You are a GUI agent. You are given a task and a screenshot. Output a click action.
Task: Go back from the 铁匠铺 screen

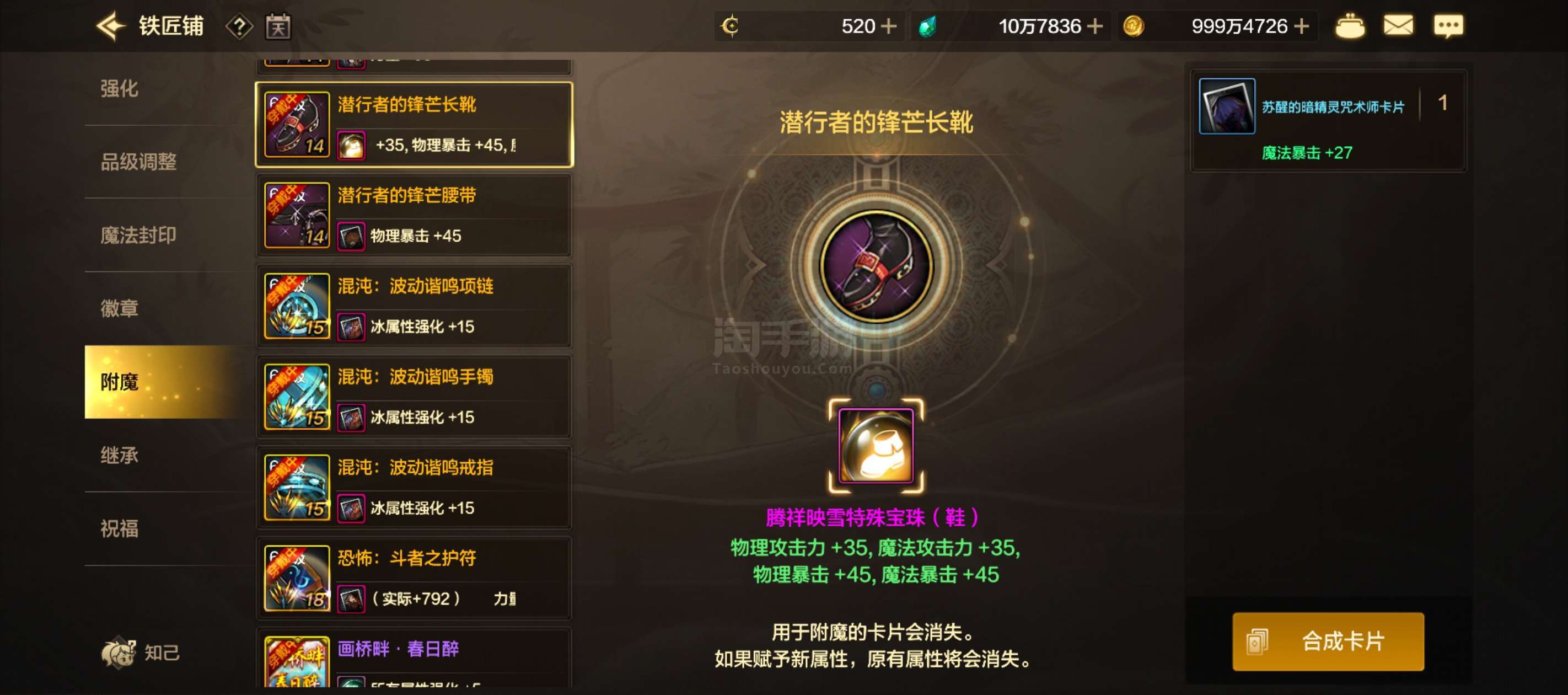pyautogui.click(x=110, y=26)
